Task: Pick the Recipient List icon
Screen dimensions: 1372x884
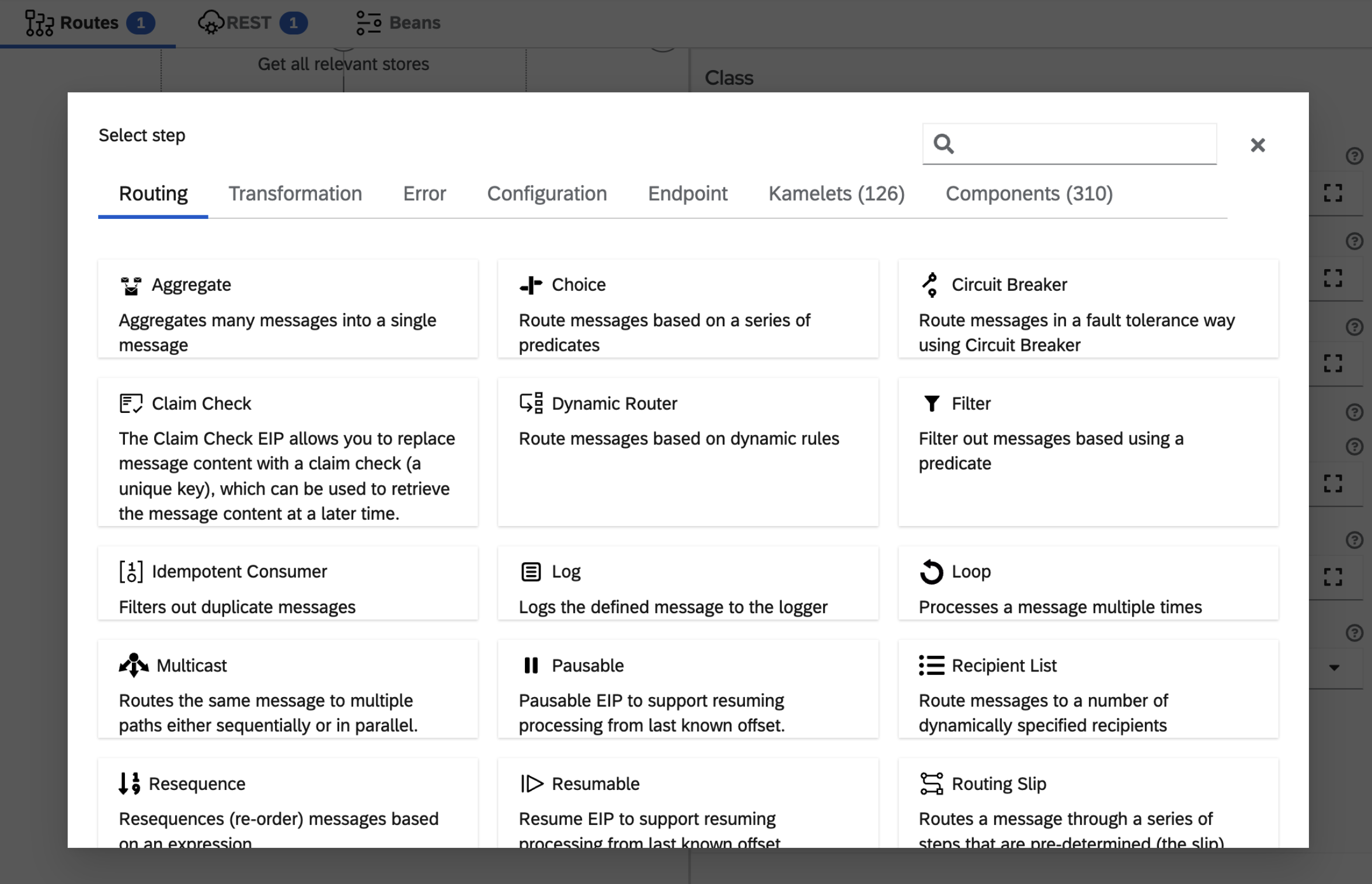Action: [931, 665]
